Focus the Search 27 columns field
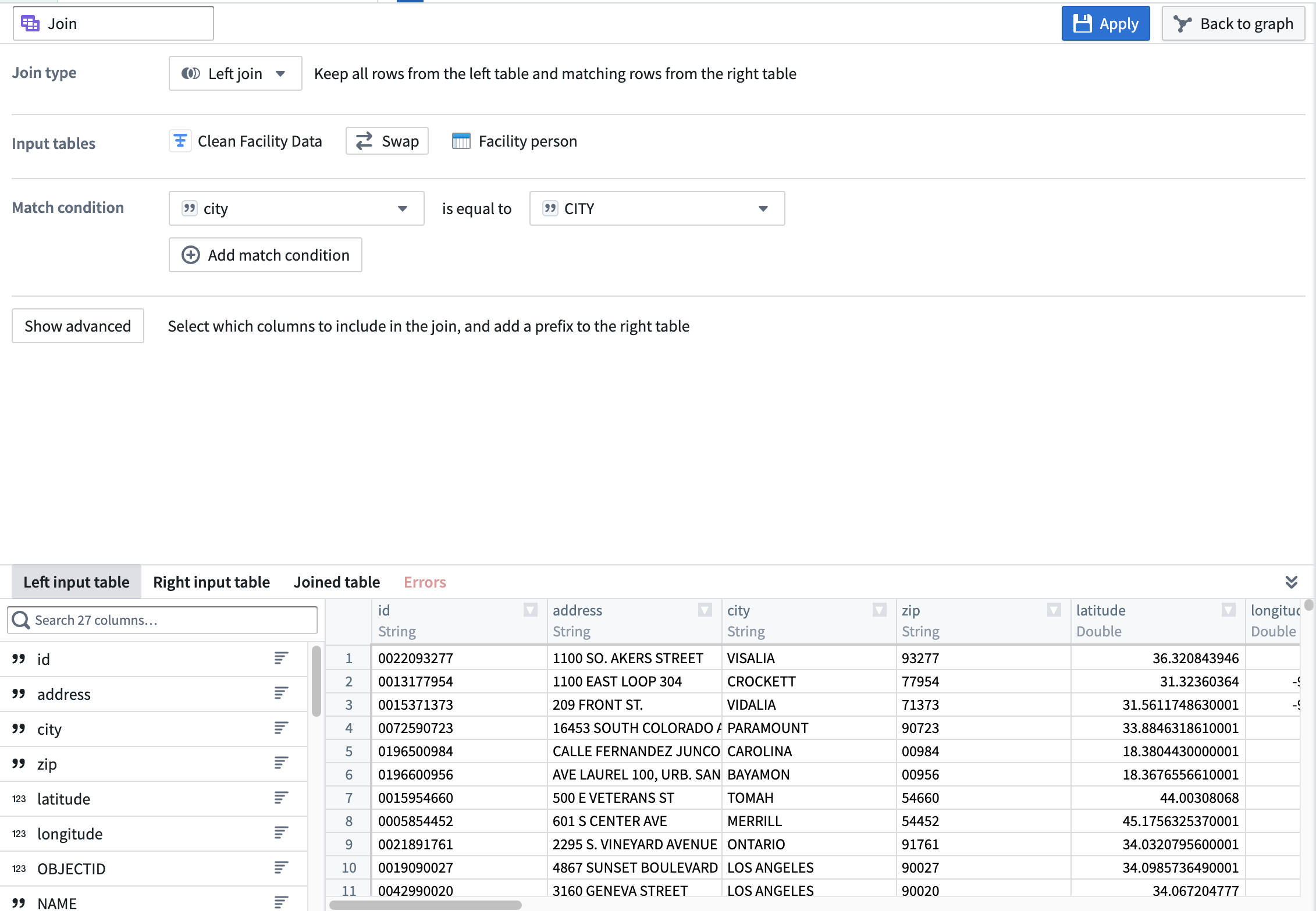Screen dimensions: 1316x911 click(x=162, y=620)
